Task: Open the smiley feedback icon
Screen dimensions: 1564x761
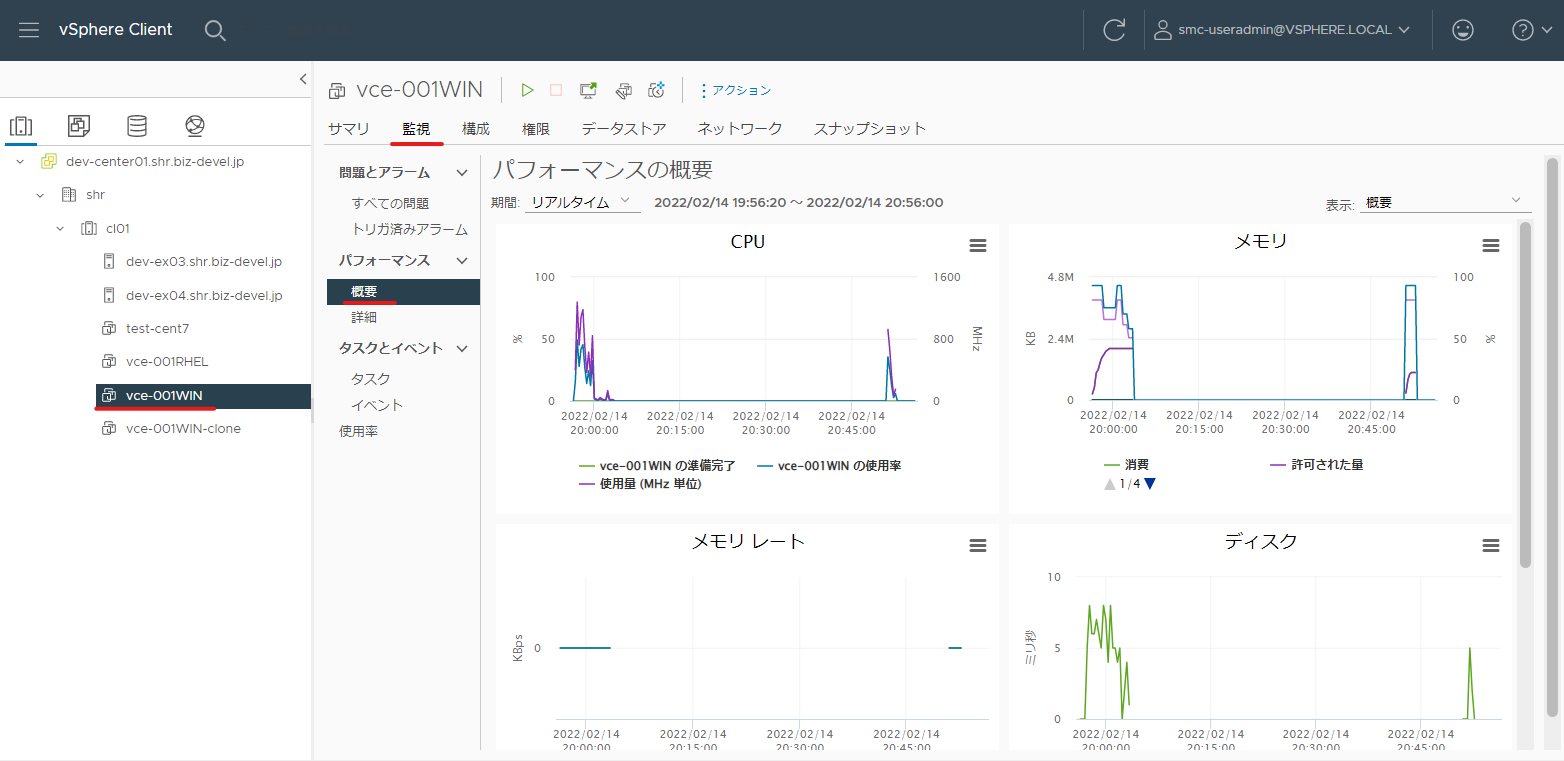Action: coord(1463,30)
